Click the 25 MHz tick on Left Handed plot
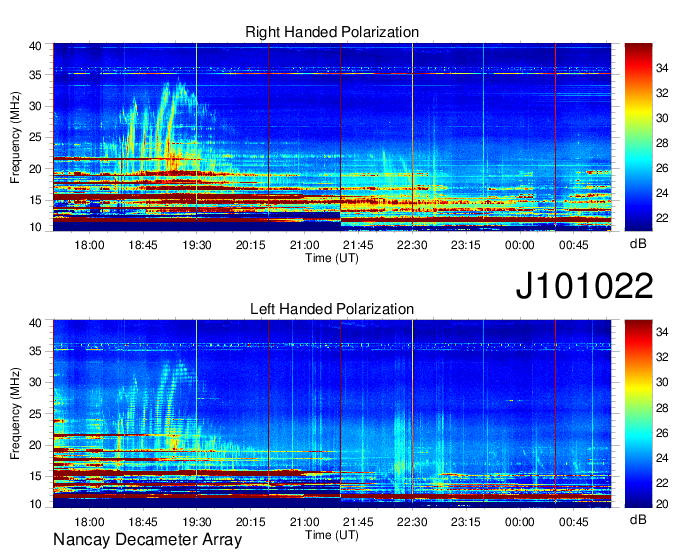 pos(36,414)
